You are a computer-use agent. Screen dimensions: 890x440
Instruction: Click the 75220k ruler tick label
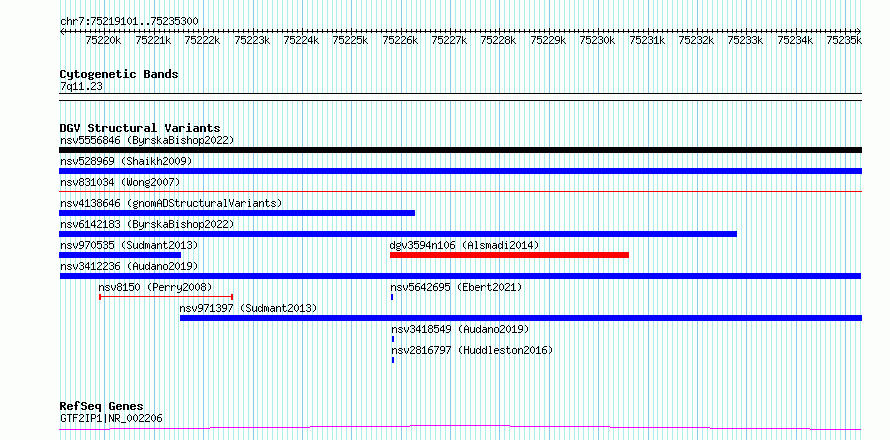point(104,40)
